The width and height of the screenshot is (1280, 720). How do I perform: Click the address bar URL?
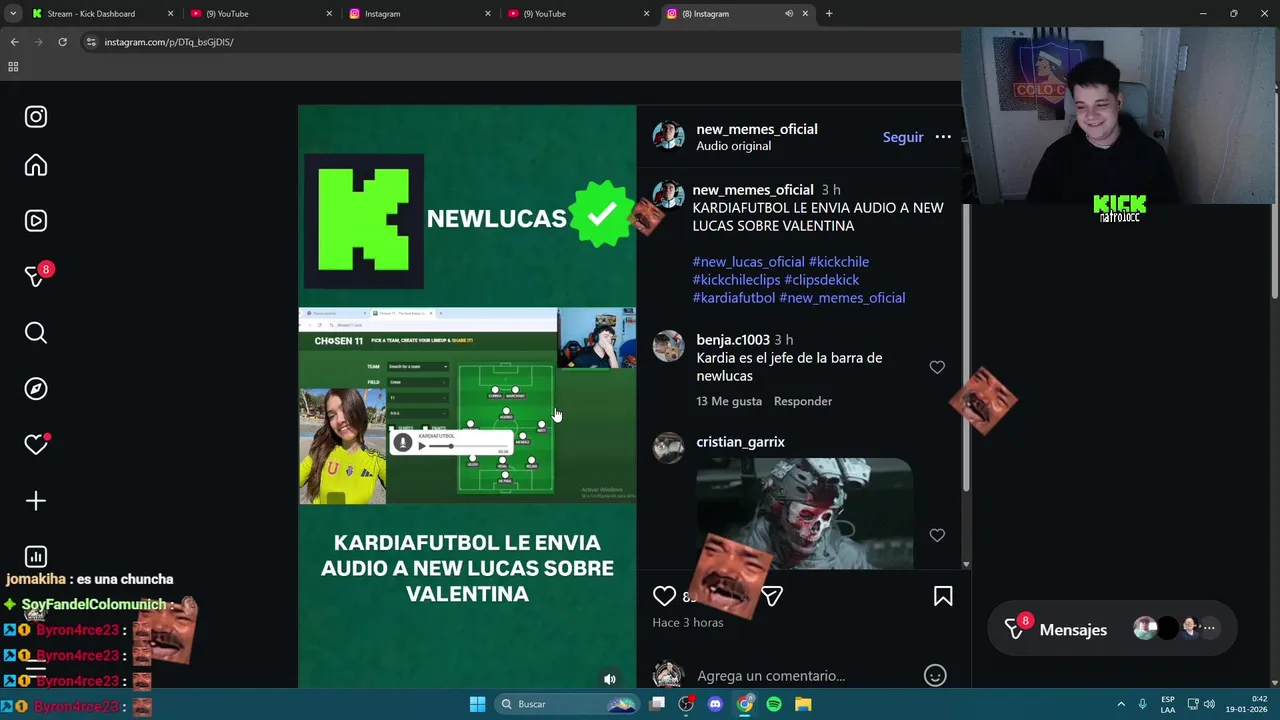click(169, 42)
